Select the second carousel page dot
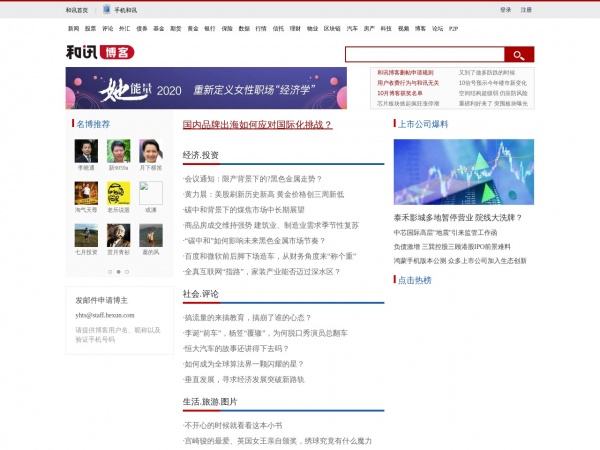Viewport: 600px width, 450px height. [118, 272]
